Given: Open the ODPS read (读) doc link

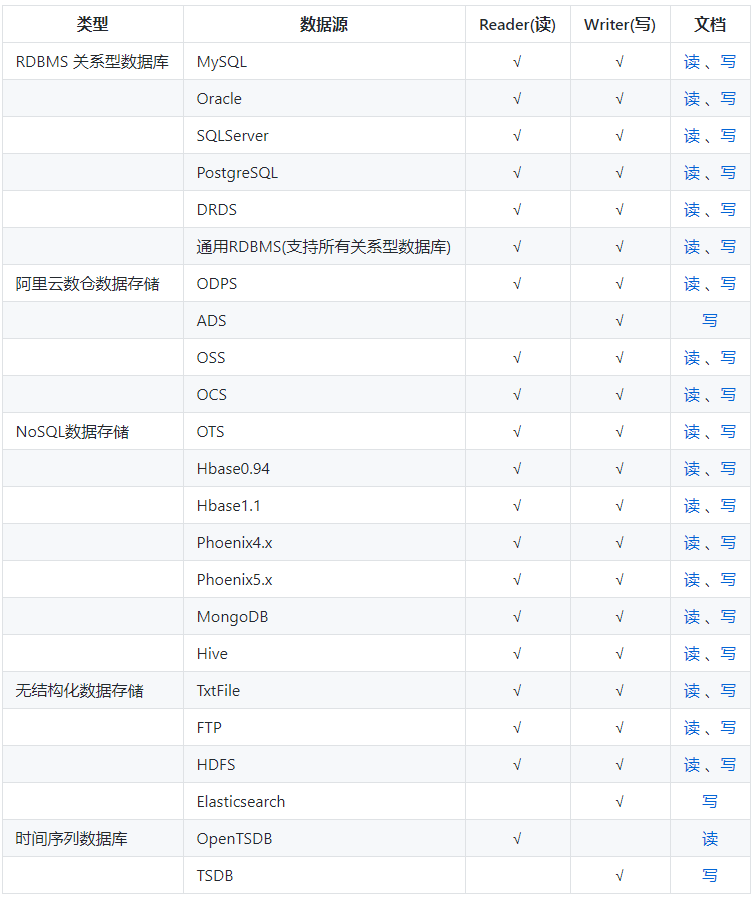Looking at the screenshot, I should click(x=692, y=283).
